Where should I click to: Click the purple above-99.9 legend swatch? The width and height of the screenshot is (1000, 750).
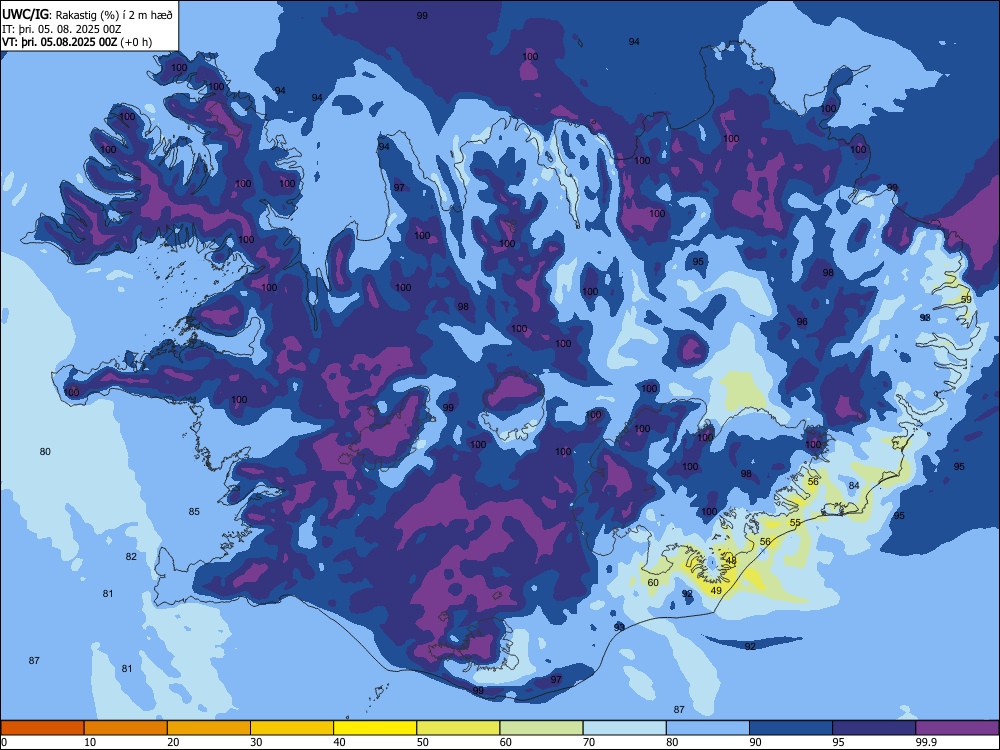click(x=957, y=728)
